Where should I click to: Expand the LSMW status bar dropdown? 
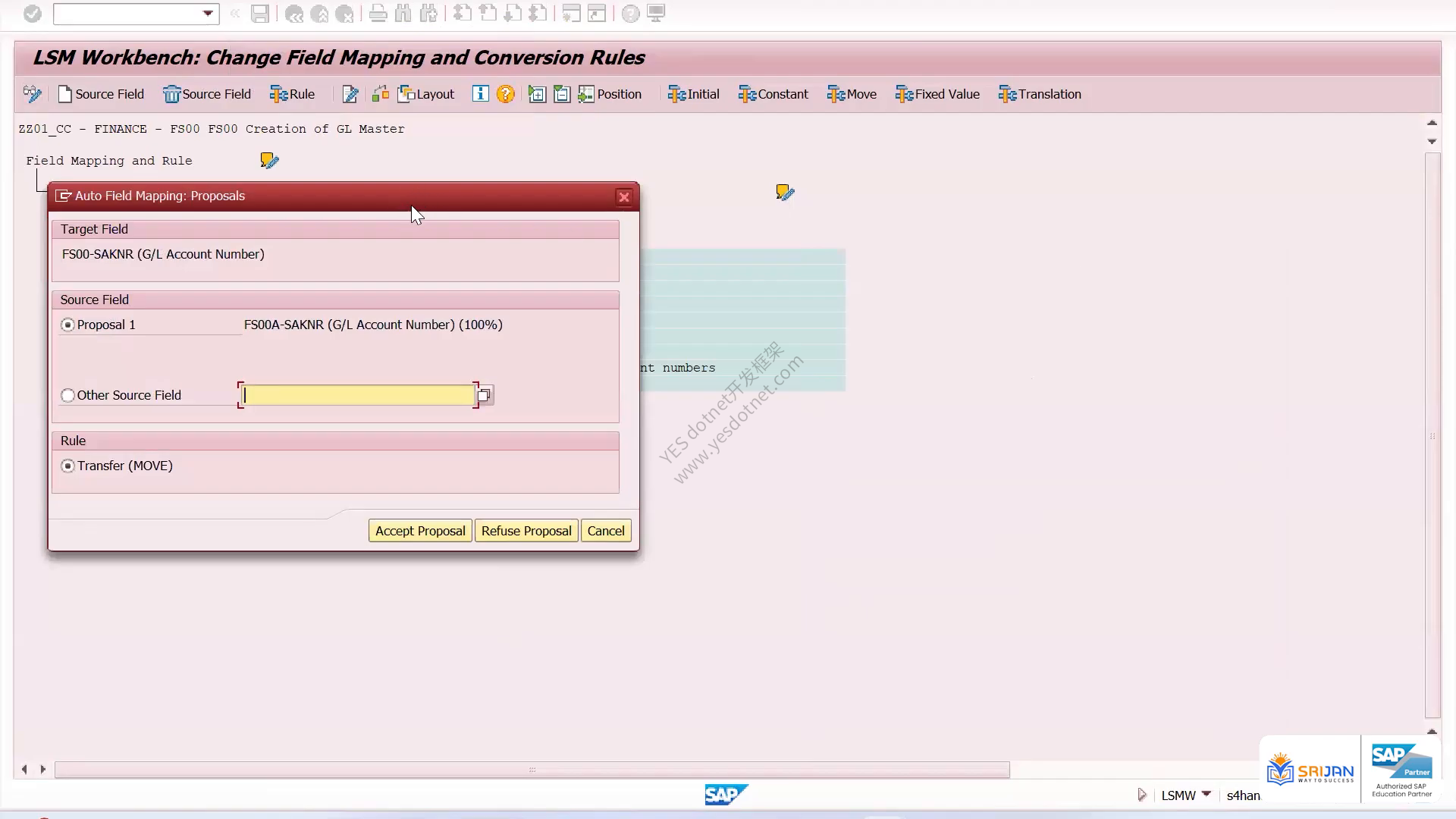pyautogui.click(x=1207, y=794)
